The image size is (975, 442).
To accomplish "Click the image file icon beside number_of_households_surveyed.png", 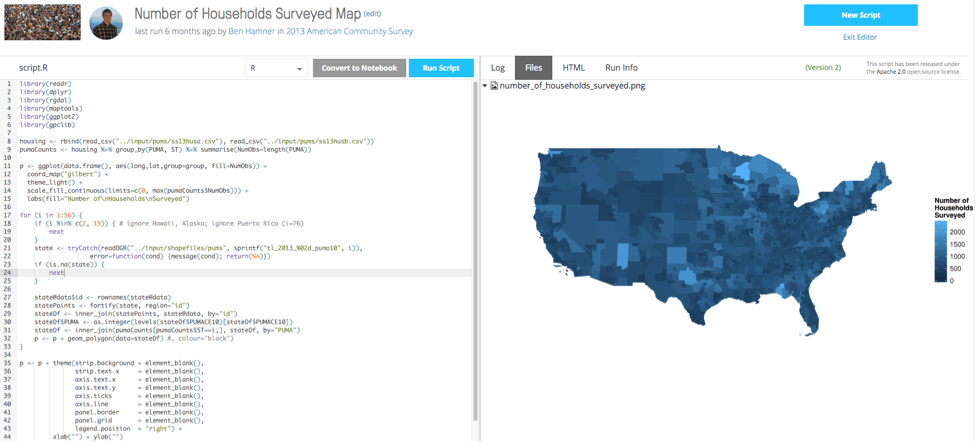I will click(x=494, y=86).
